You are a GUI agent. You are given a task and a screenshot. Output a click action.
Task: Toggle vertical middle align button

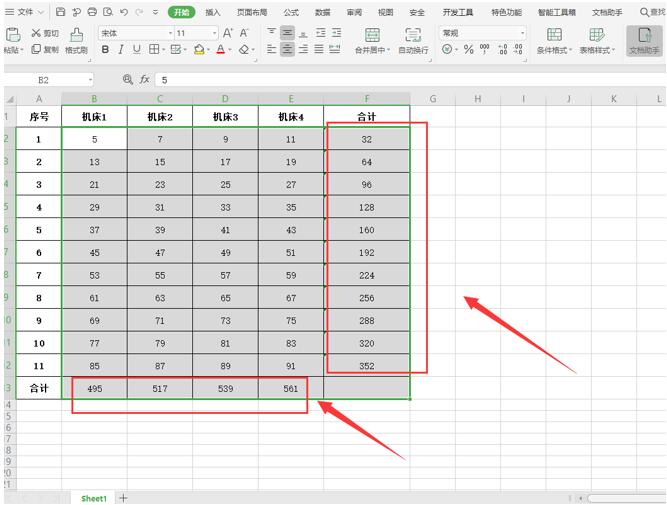[x=287, y=33]
